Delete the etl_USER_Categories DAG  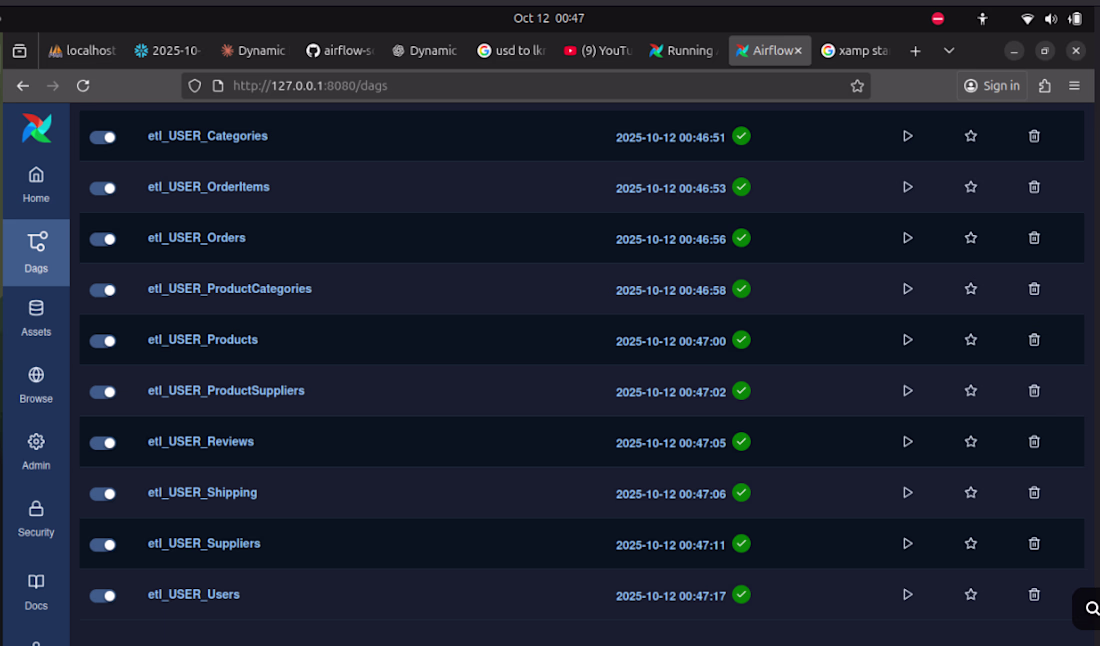tap(1034, 136)
